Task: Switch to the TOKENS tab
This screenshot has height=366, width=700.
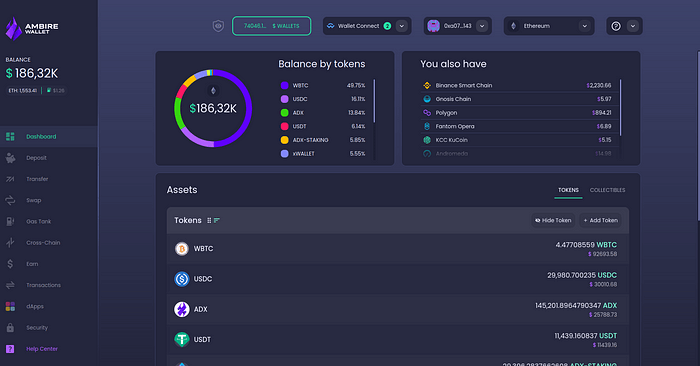Action: 568,190
